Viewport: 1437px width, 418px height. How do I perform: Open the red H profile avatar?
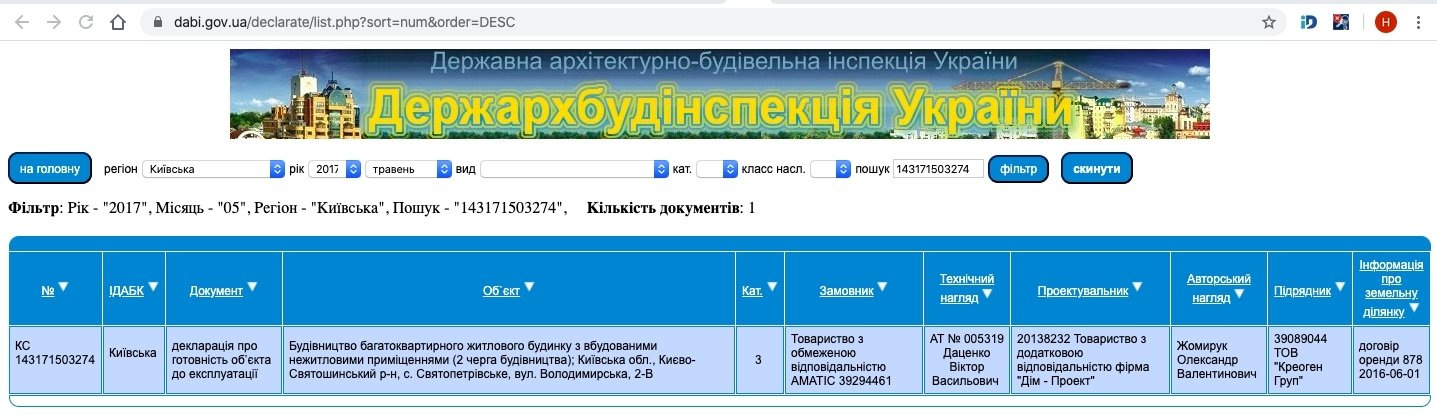[x=1385, y=21]
